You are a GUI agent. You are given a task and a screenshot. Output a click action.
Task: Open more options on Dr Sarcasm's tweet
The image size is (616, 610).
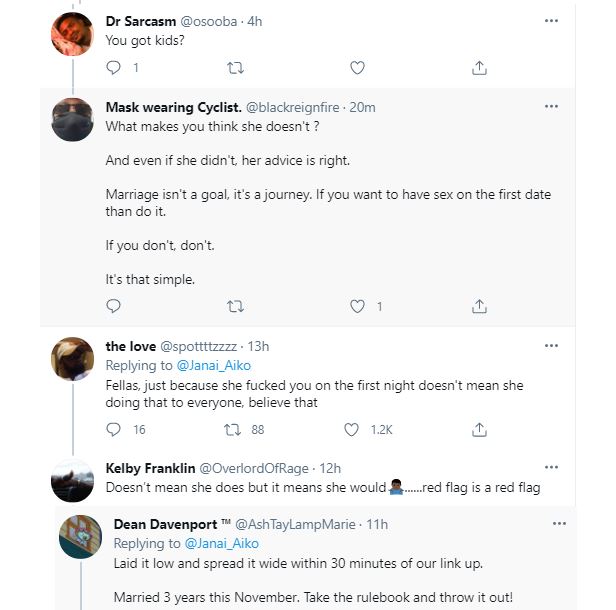[551, 21]
